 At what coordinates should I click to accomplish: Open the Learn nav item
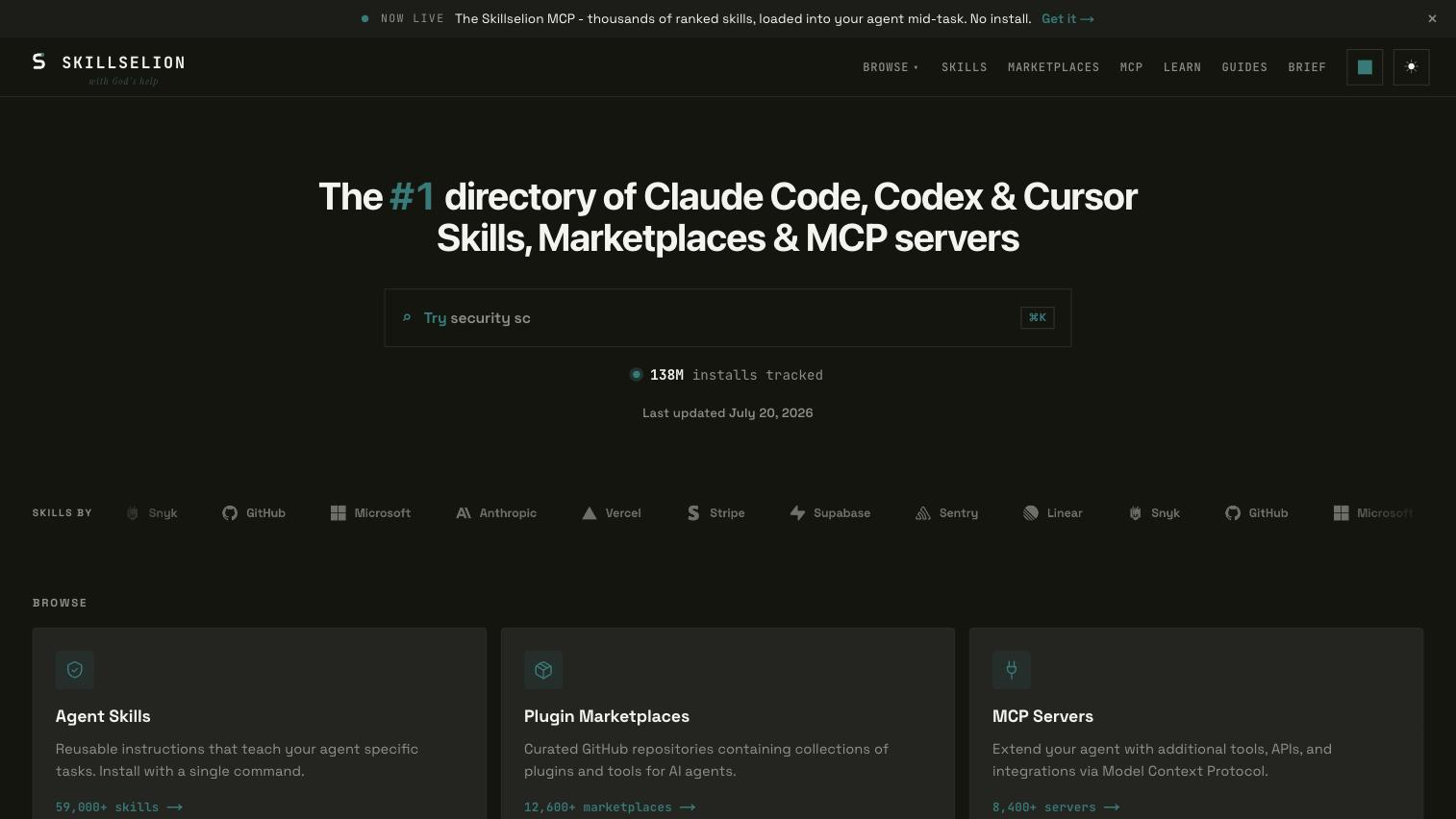click(x=1182, y=67)
